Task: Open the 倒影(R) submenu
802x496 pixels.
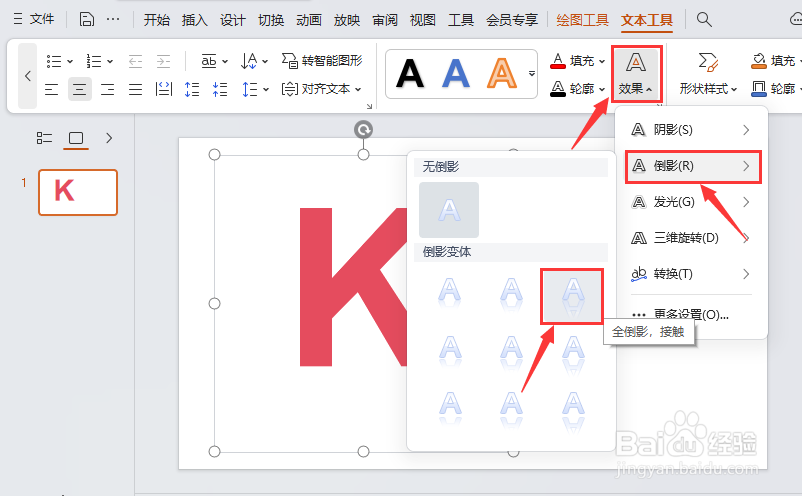Action: click(x=693, y=166)
